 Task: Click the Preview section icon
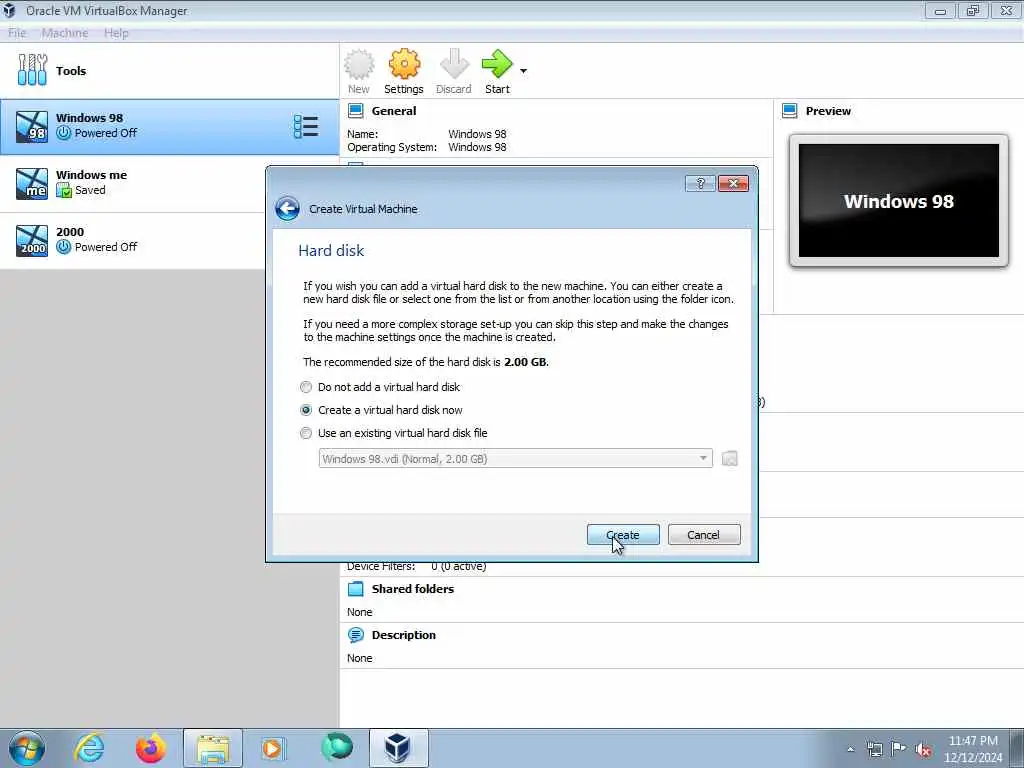790,111
